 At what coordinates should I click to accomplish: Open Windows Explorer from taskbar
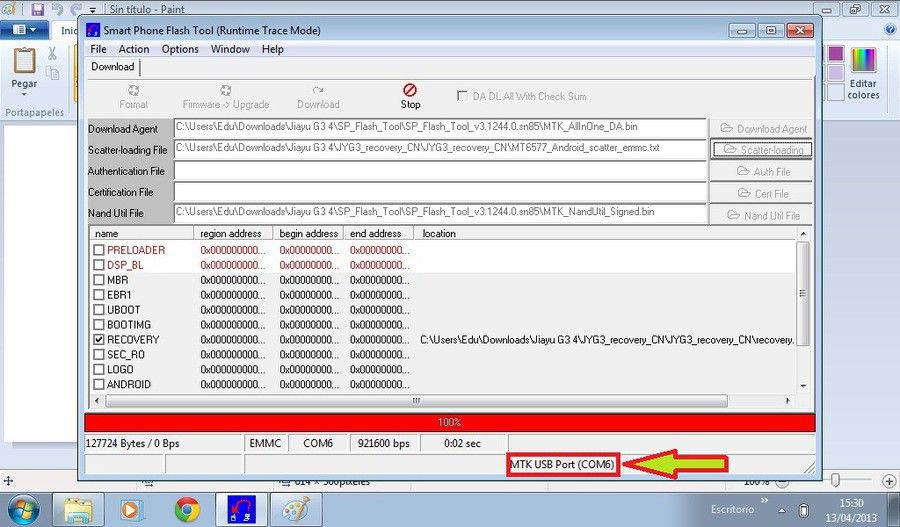point(78,509)
